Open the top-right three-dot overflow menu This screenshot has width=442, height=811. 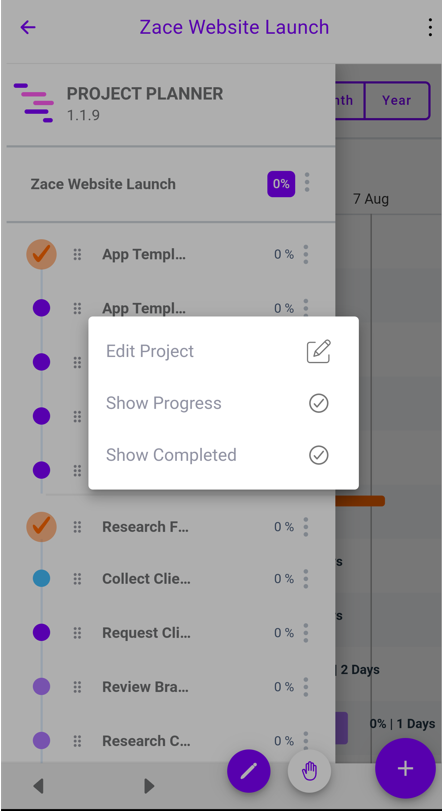pos(430,27)
